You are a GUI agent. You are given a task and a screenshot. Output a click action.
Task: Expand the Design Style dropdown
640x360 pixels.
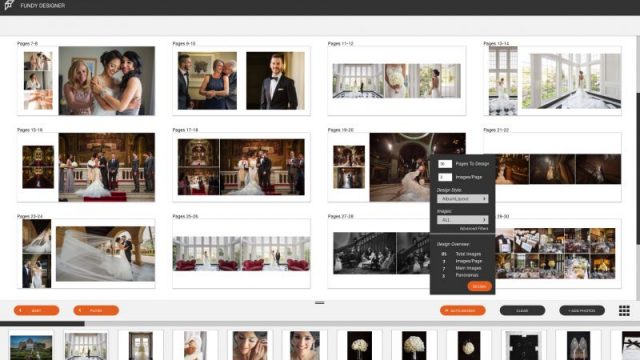[462, 199]
